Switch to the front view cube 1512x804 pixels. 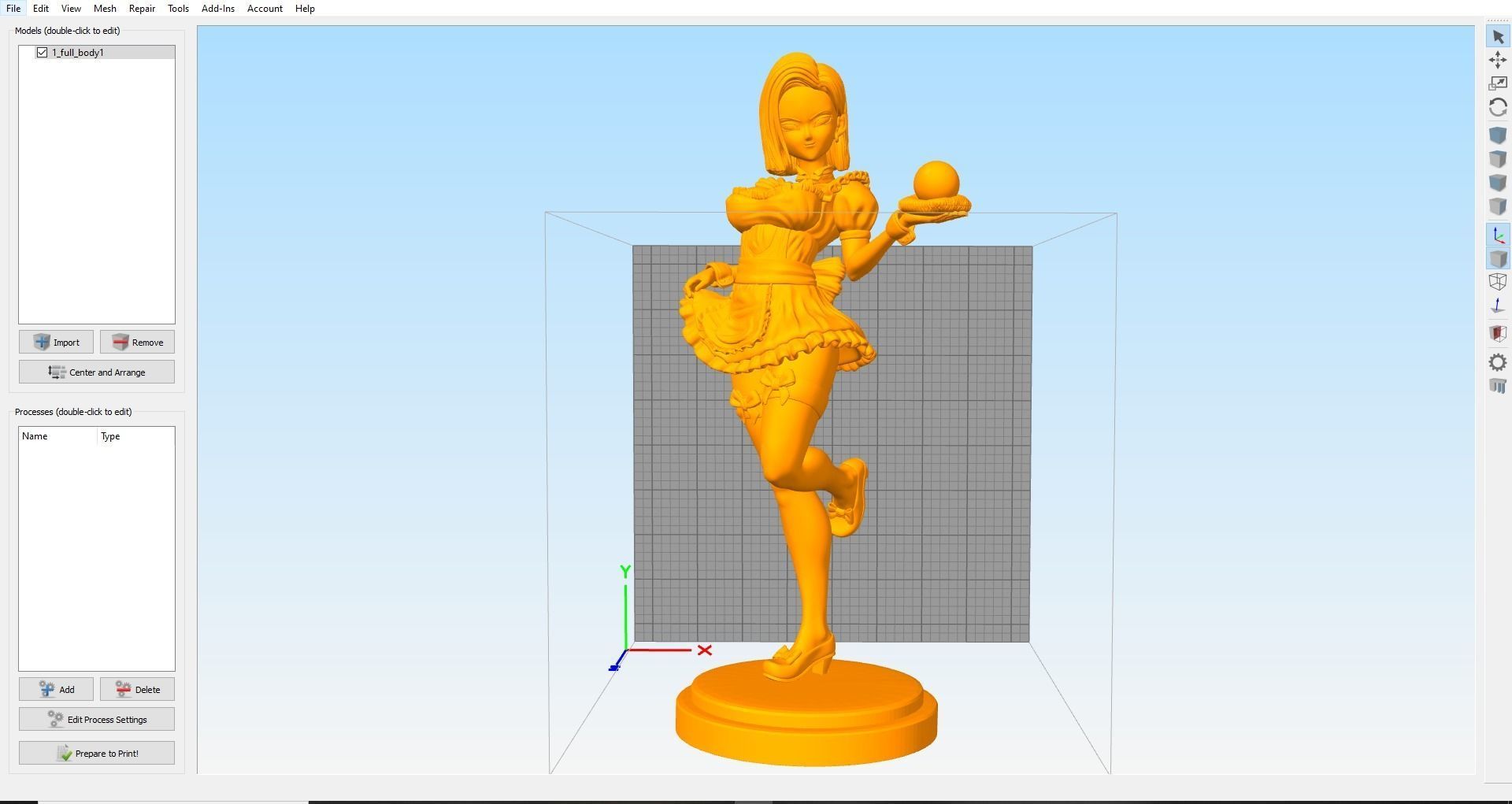click(x=1498, y=183)
